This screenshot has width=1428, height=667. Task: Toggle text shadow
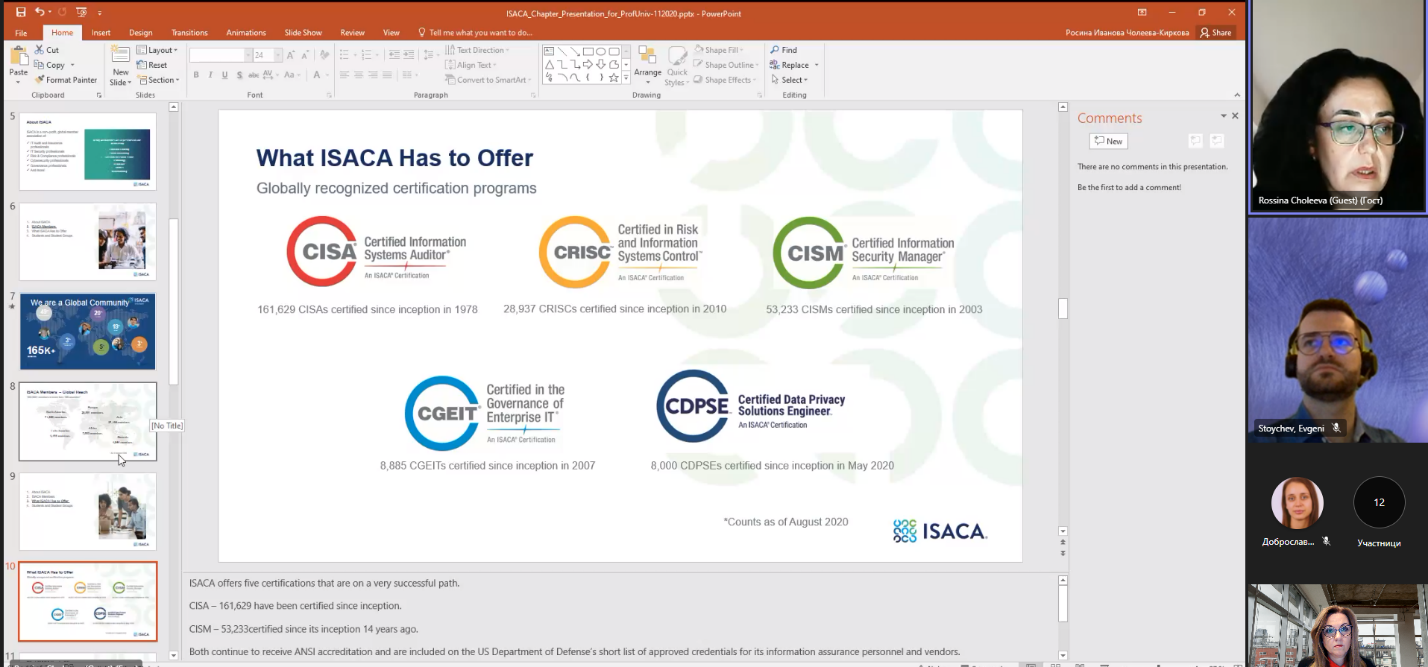[239, 75]
